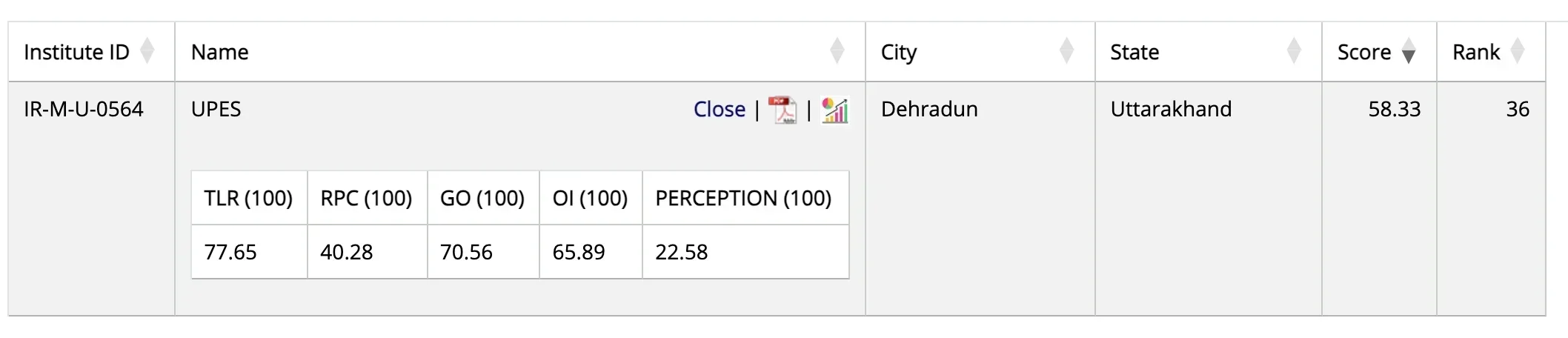Click the Rank column header text
Image resolution: width=1568 pixels, height=338 pixels.
point(1476,52)
